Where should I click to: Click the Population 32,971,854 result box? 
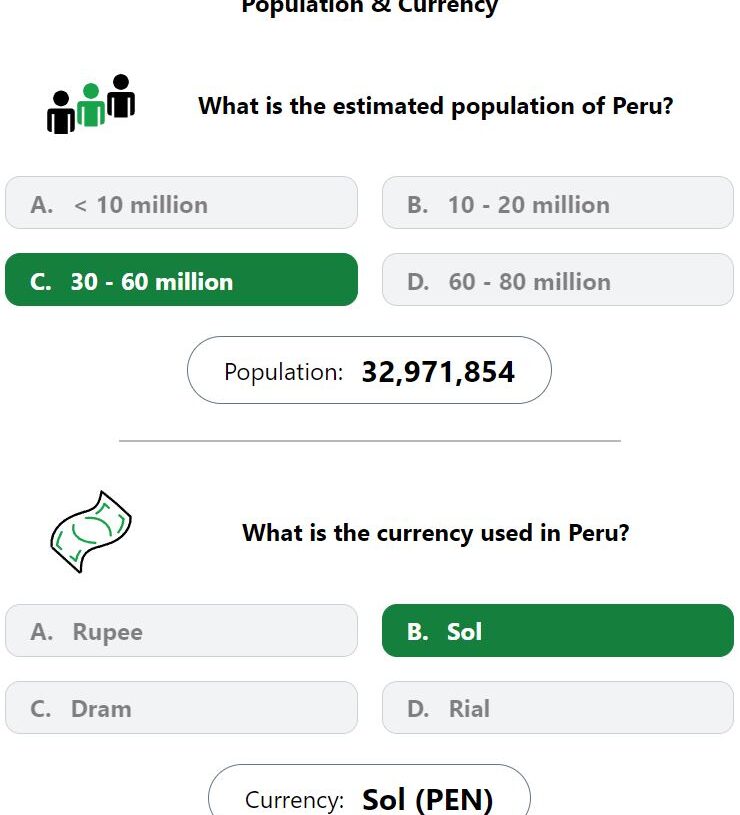[x=369, y=370]
